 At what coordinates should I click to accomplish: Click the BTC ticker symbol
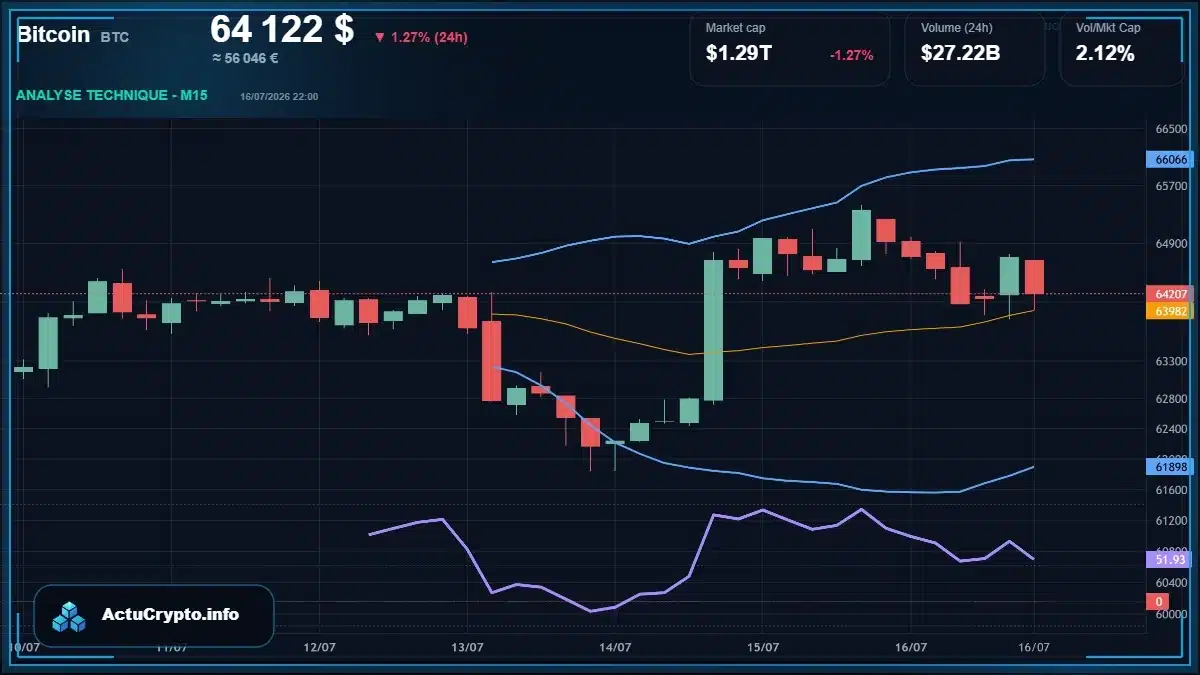tap(114, 37)
